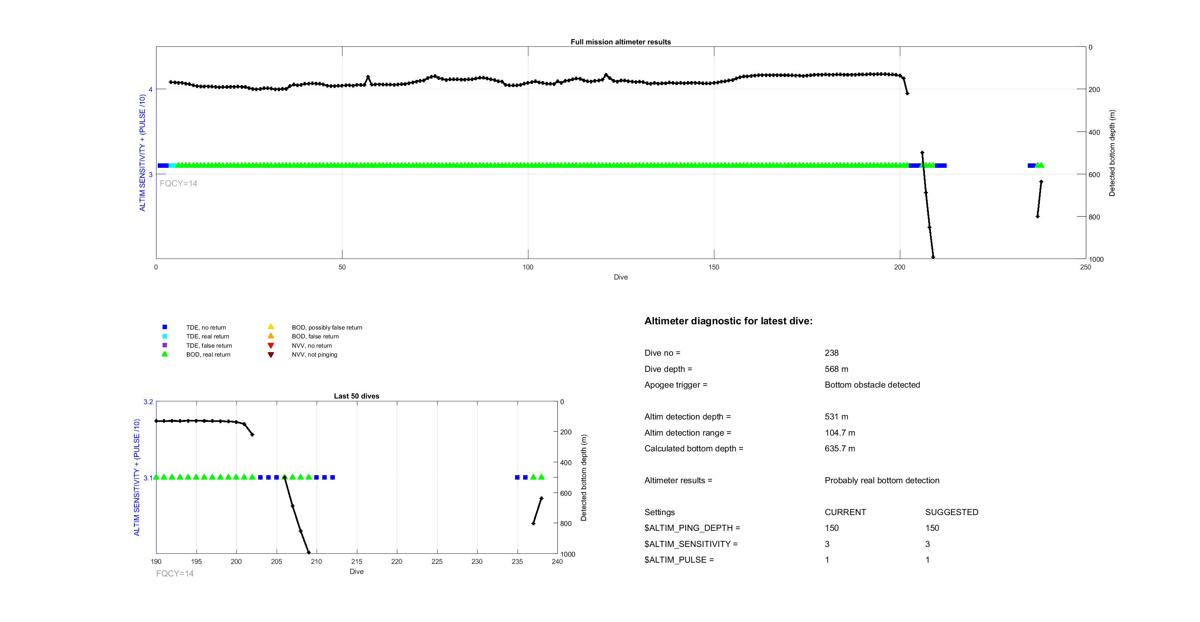Screen dimensions: 1200x622
Task: Click the 'Altimeter results =' label
Action: 678,481
